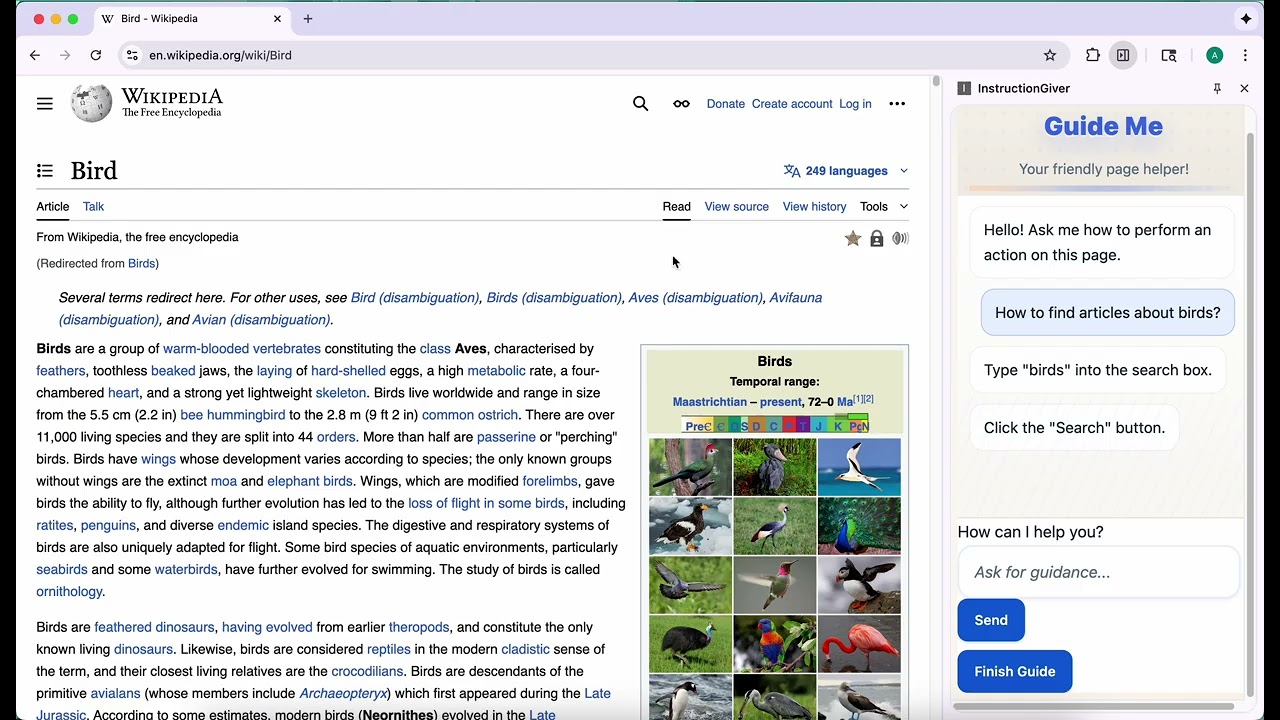
Task: Open a new browser tab
Action: 308,19
